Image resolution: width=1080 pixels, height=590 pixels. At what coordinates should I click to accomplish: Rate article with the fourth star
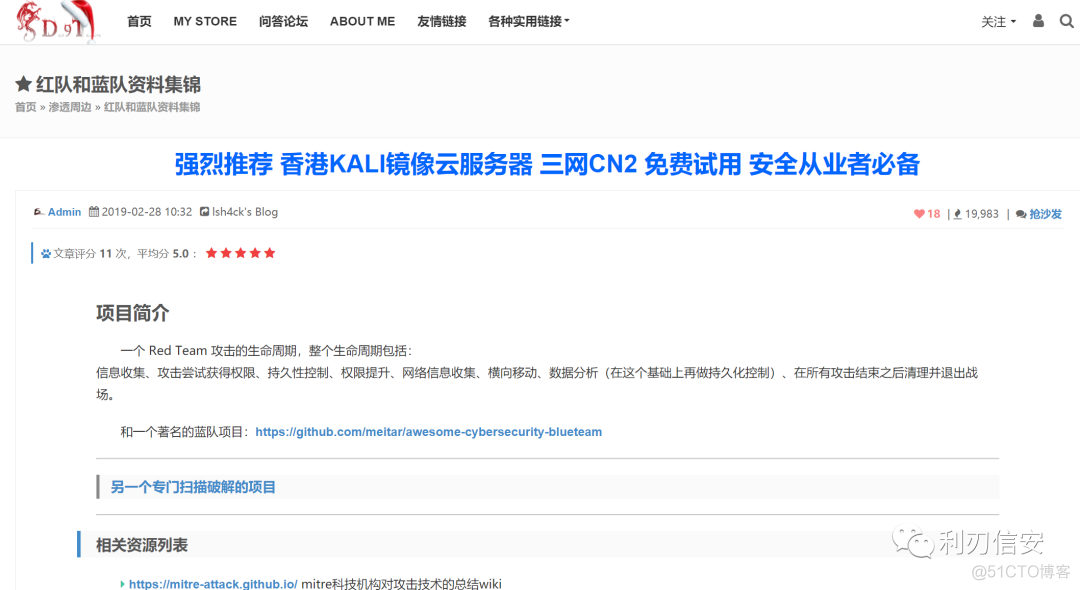(x=255, y=253)
